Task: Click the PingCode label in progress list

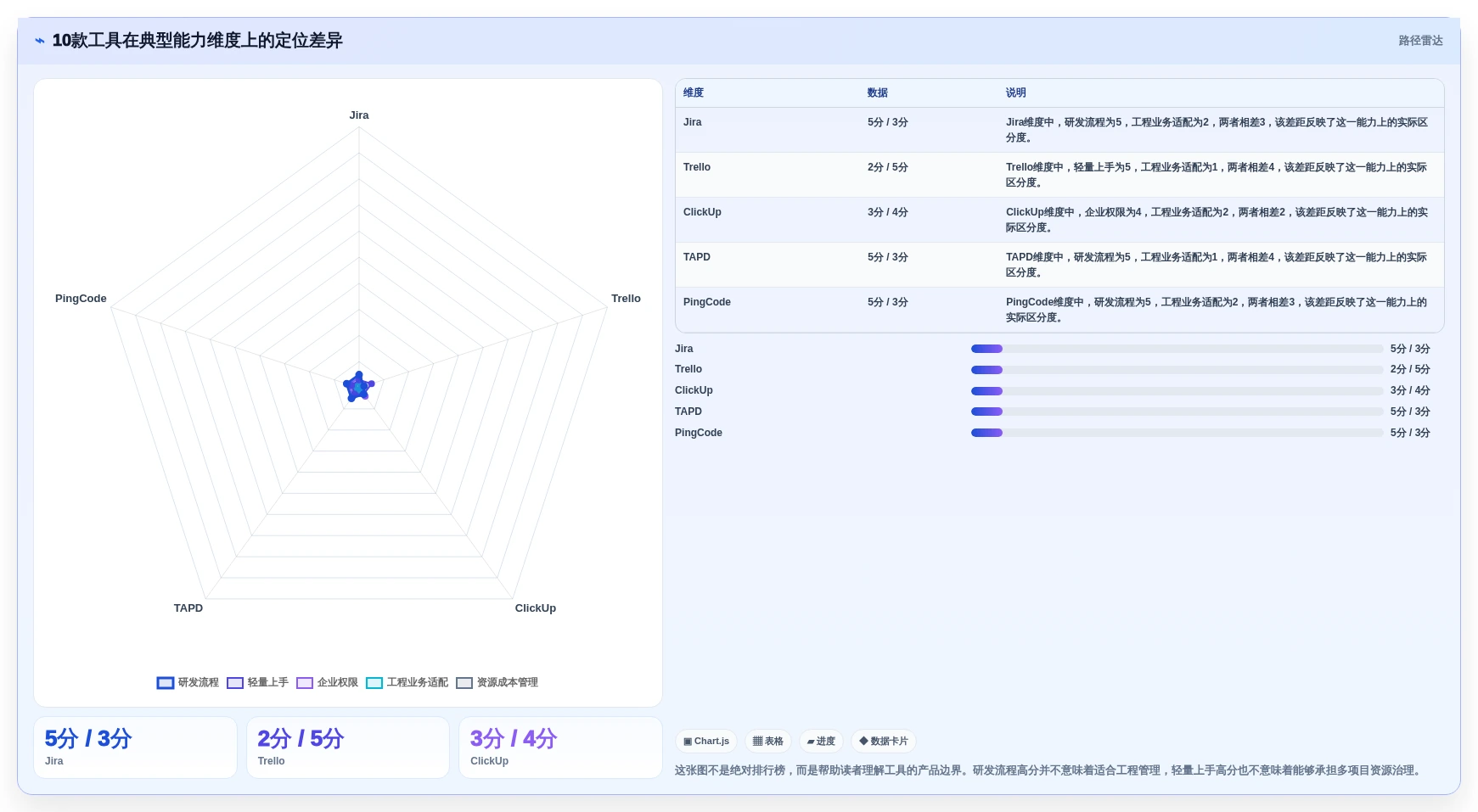Action: coord(699,433)
